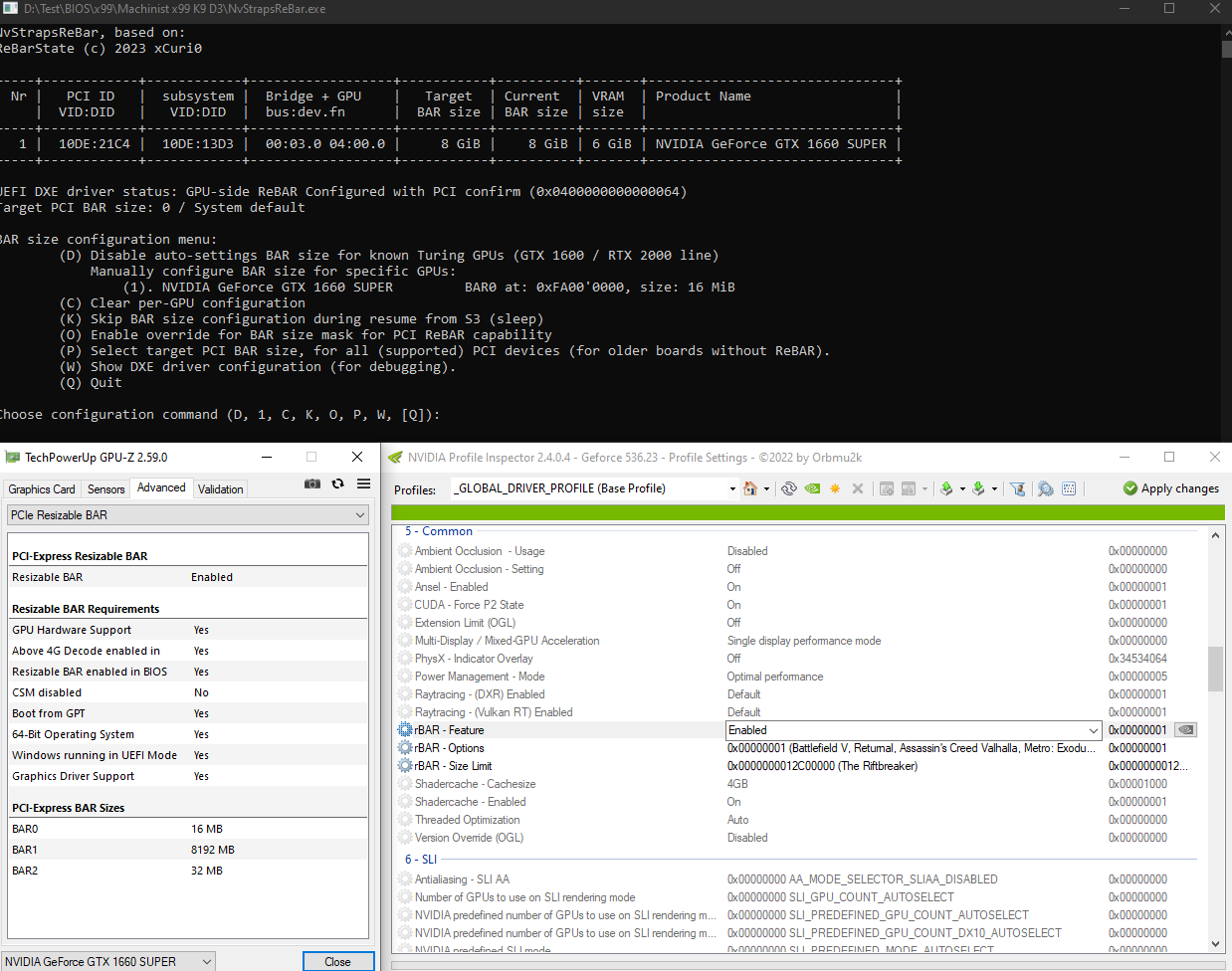Switch to the Sensors tab in GPU-Z
This screenshot has height=971, width=1232.
(106, 489)
